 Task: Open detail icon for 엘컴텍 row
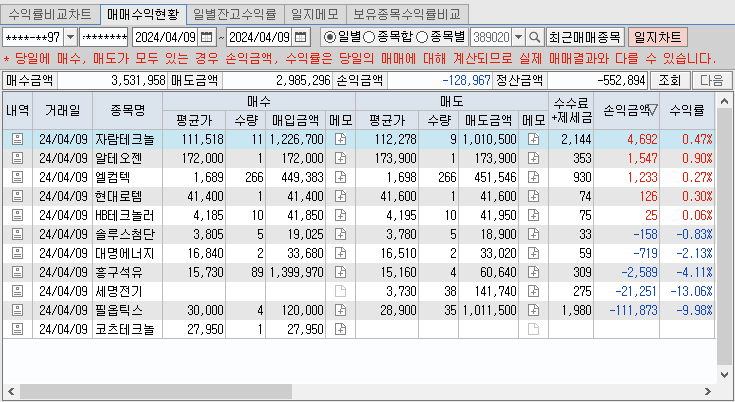tap(17, 177)
